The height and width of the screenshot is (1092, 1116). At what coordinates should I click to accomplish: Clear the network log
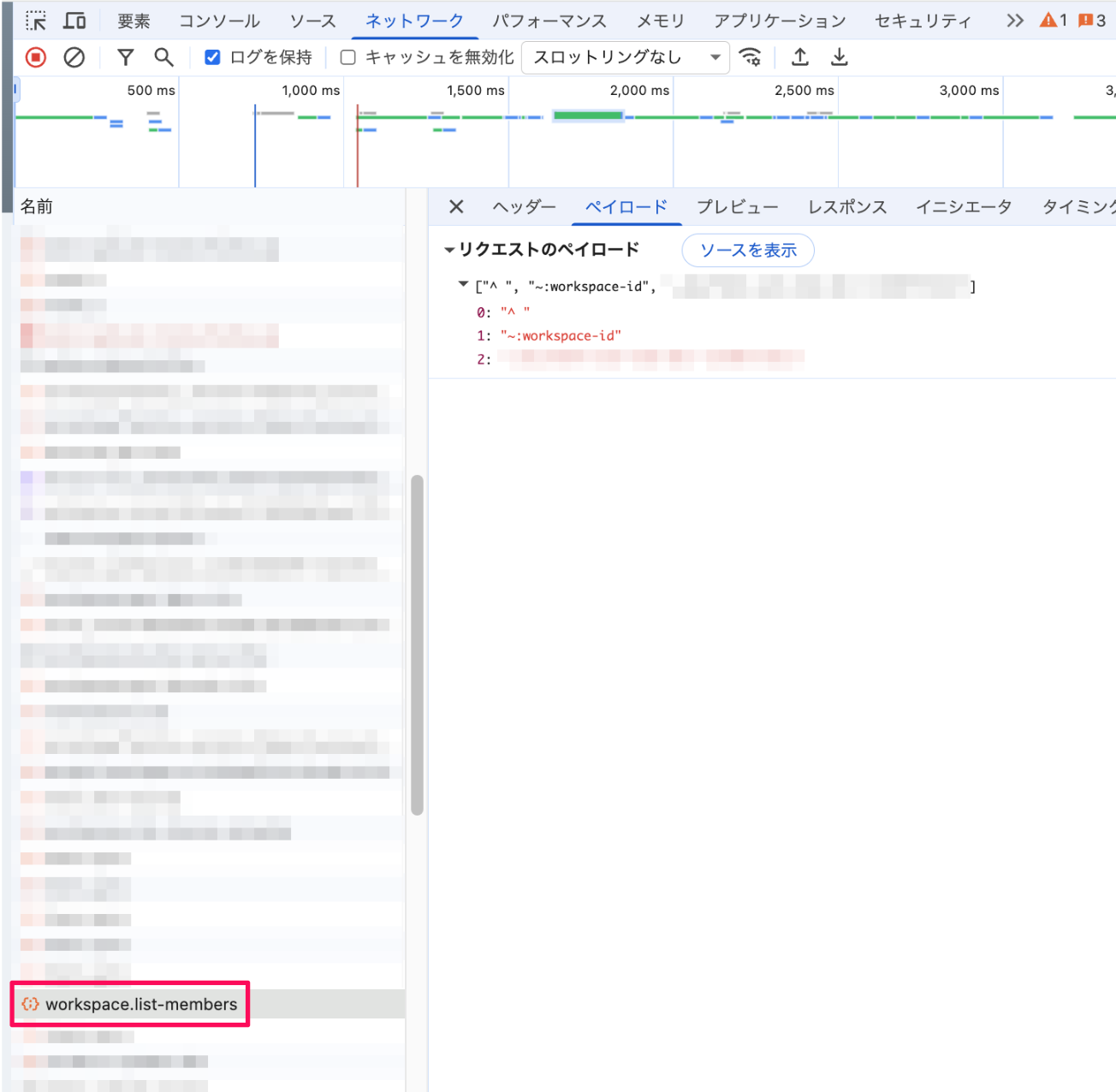point(74,57)
